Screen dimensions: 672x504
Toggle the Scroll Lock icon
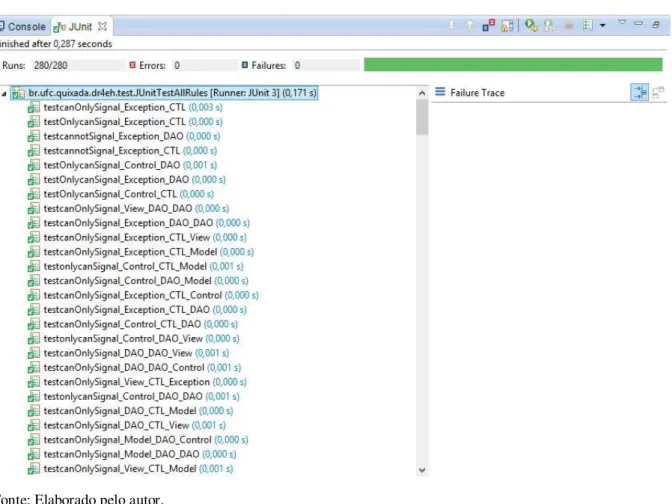pos(507,26)
